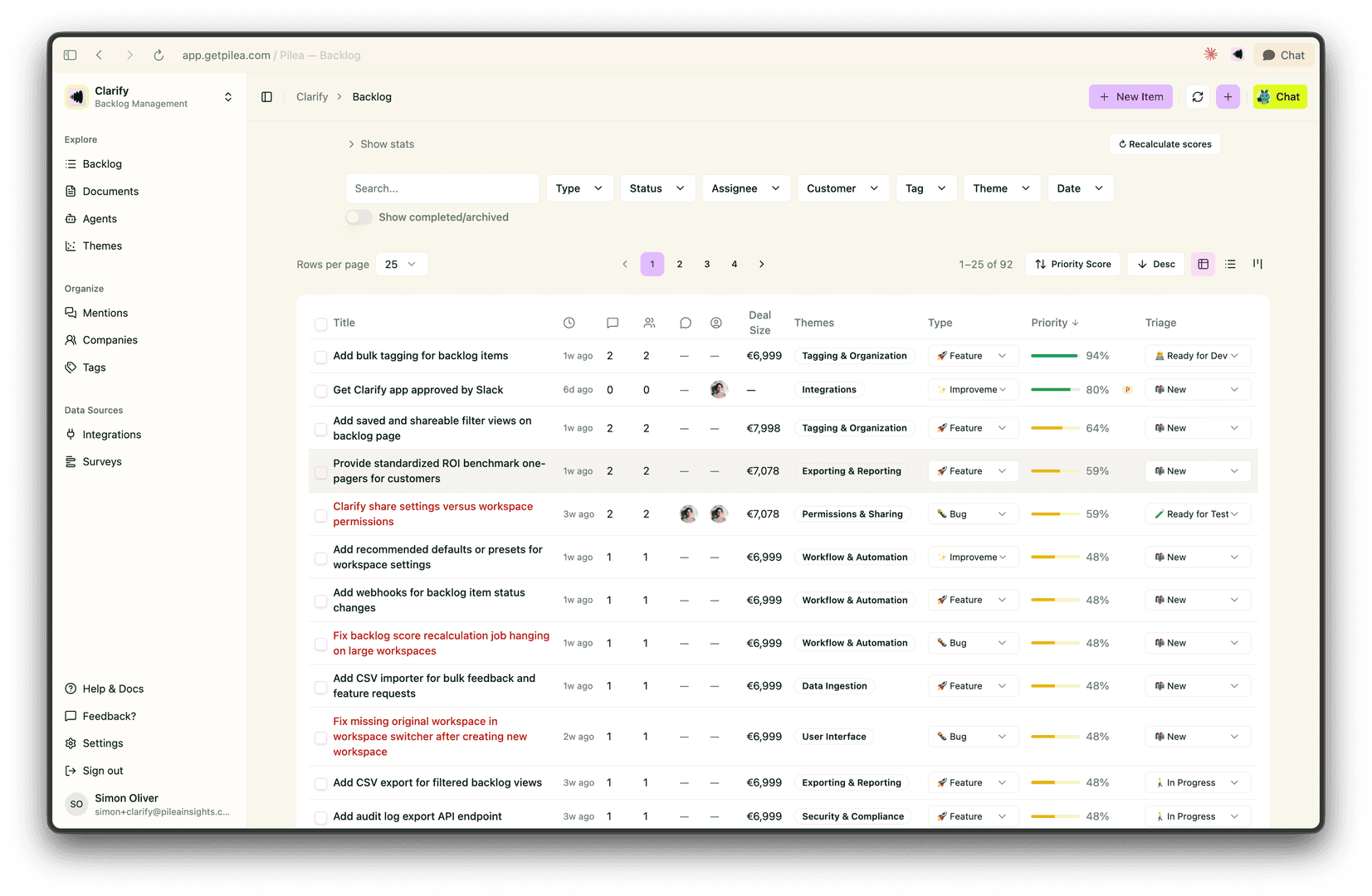1372x896 pixels.
Task: Check box for CSV importer row
Action: click(x=321, y=687)
